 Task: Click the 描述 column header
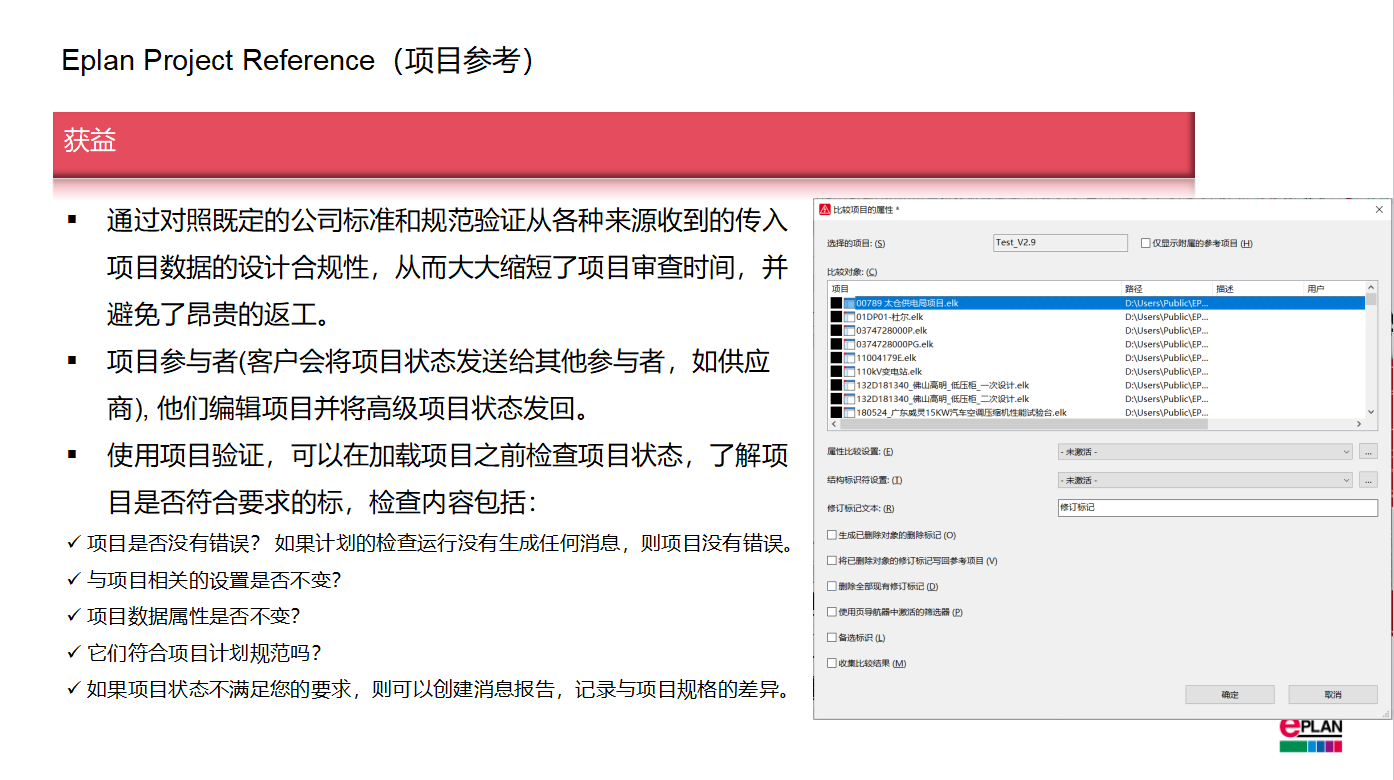pyautogui.click(x=1258, y=289)
